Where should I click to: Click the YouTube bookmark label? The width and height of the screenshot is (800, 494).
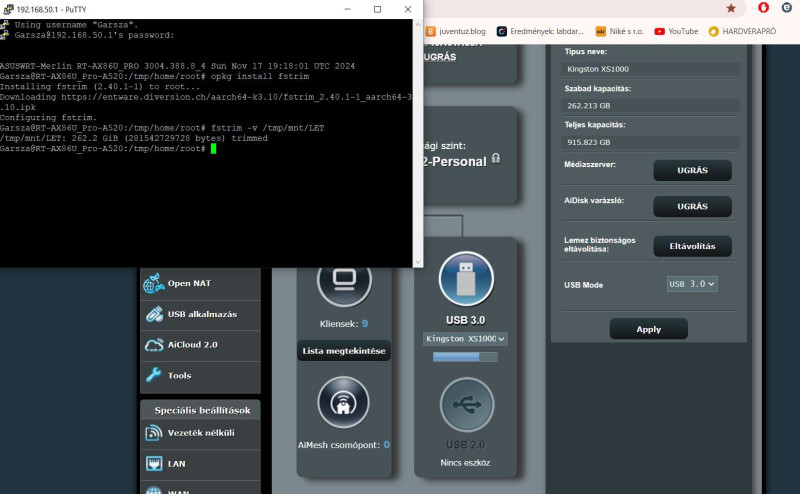click(x=683, y=31)
